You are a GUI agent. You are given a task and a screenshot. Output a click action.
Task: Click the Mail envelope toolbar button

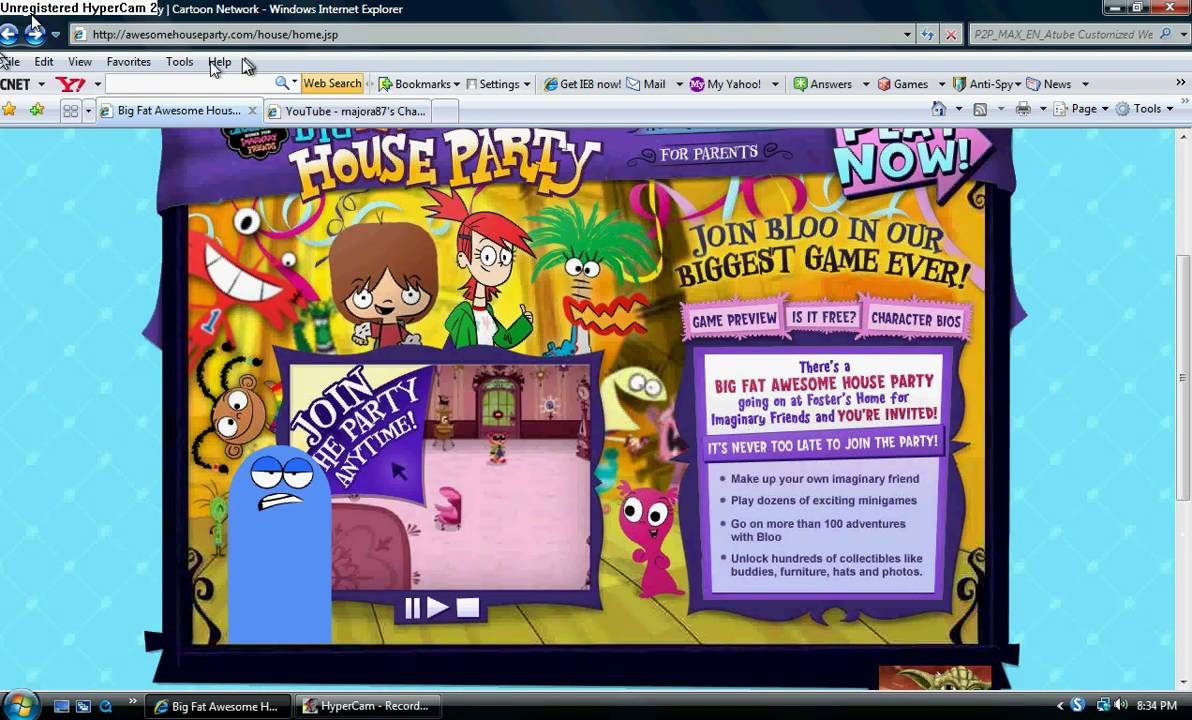(646, 84)
